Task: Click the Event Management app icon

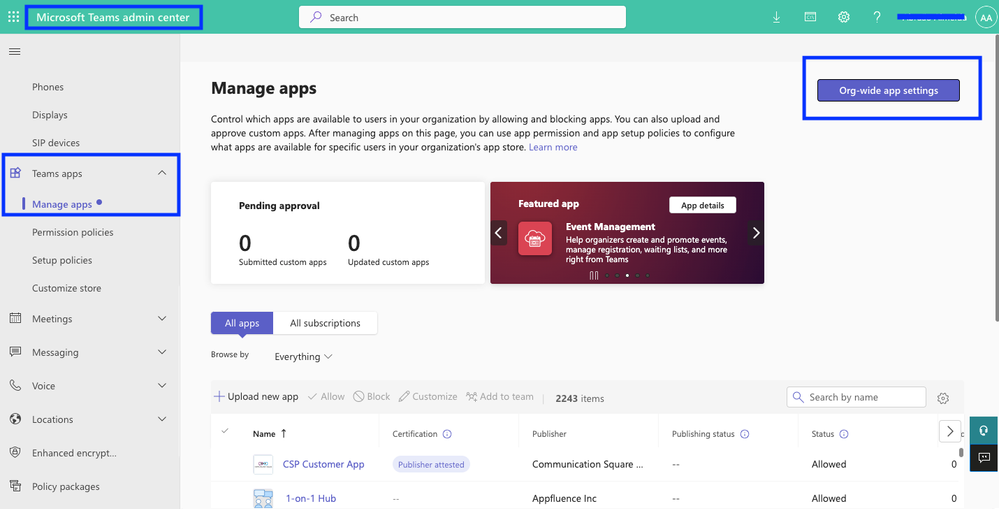Action: [x=535, y=238]
